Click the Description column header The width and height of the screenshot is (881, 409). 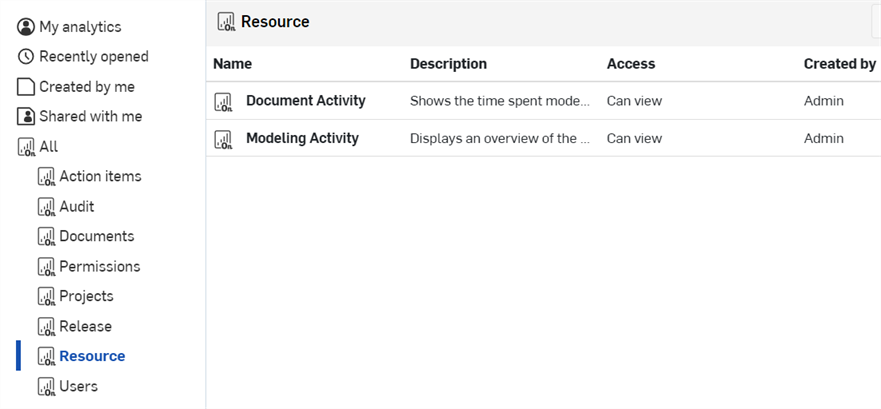point(448,64)
